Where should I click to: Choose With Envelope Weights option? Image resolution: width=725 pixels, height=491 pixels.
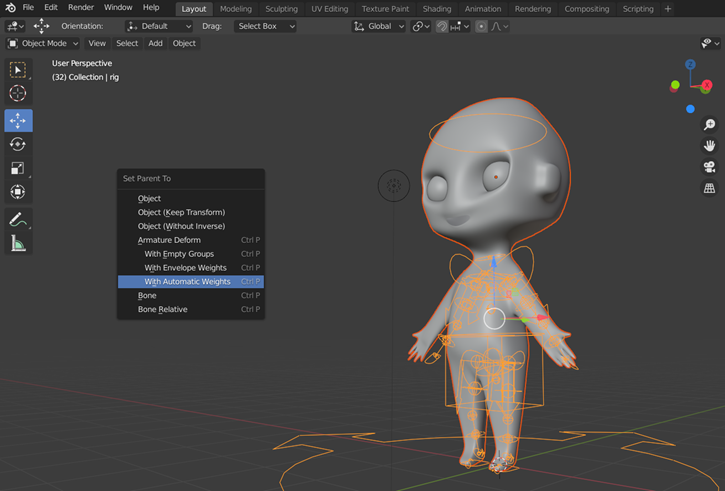tap(191, 268)
